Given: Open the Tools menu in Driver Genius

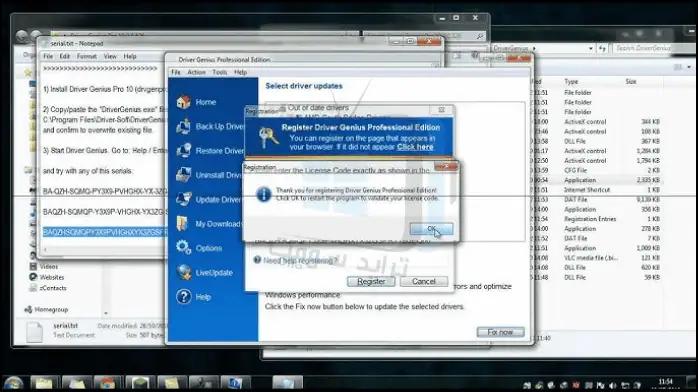Looking at the screenshot, I should (x=219, y=72).
